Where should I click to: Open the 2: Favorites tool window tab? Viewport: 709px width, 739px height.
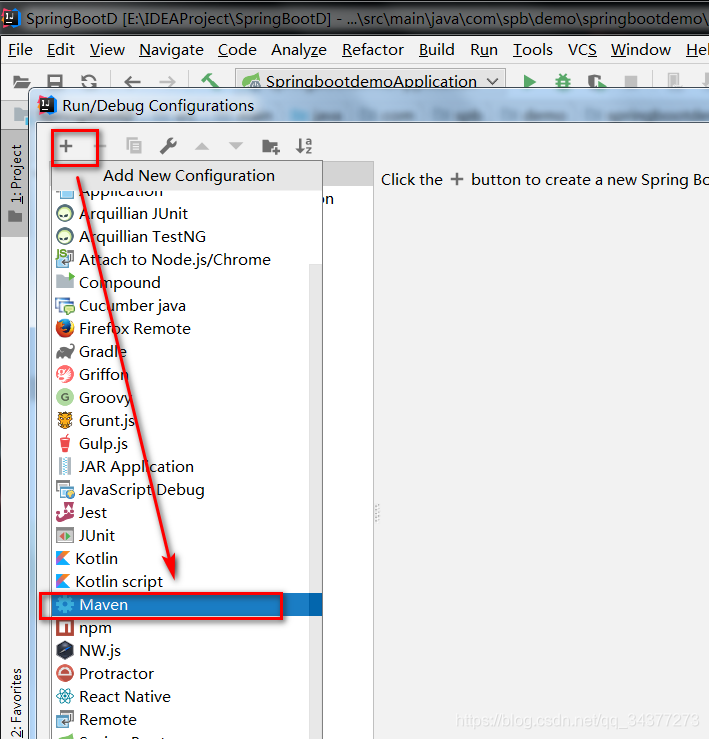[16, 702]
